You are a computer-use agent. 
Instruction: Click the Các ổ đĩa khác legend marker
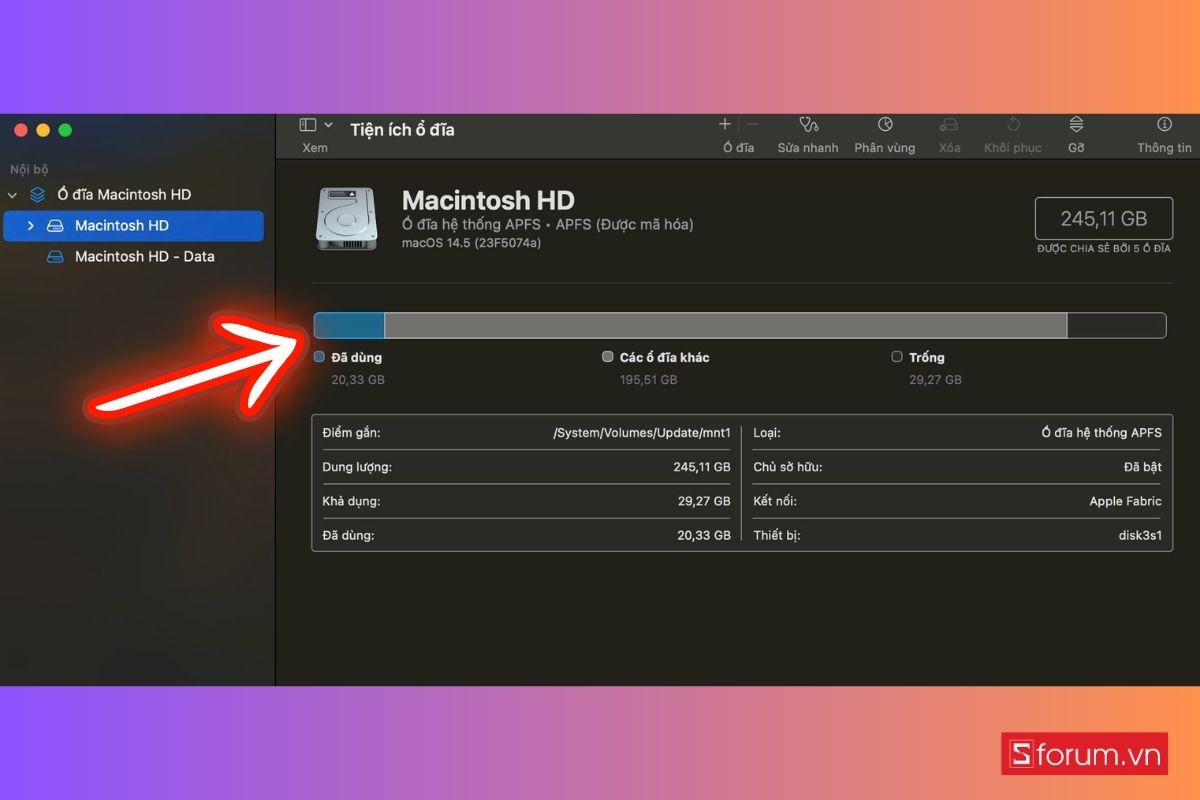coord(608,357)
